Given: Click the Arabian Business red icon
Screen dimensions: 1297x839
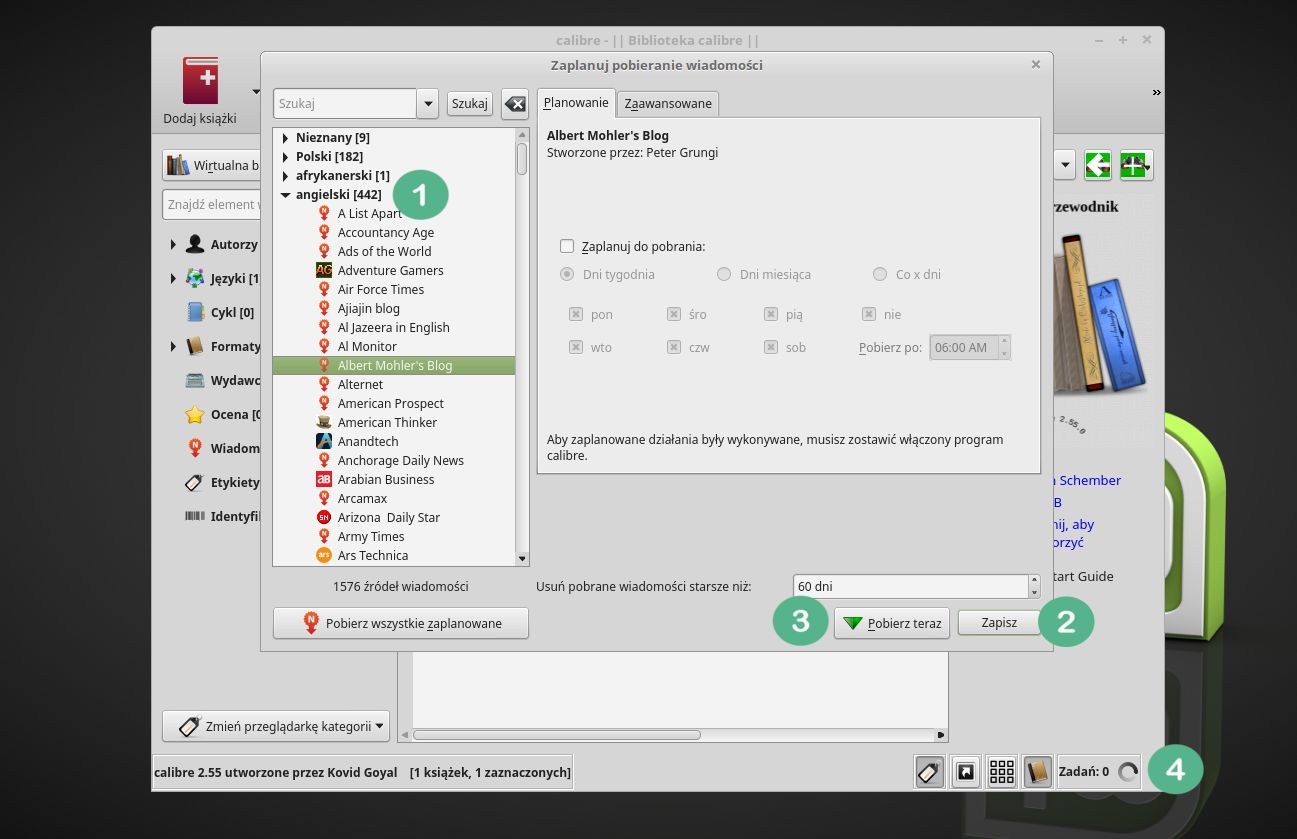Looking at the screenshot, I should coord(324,479).
